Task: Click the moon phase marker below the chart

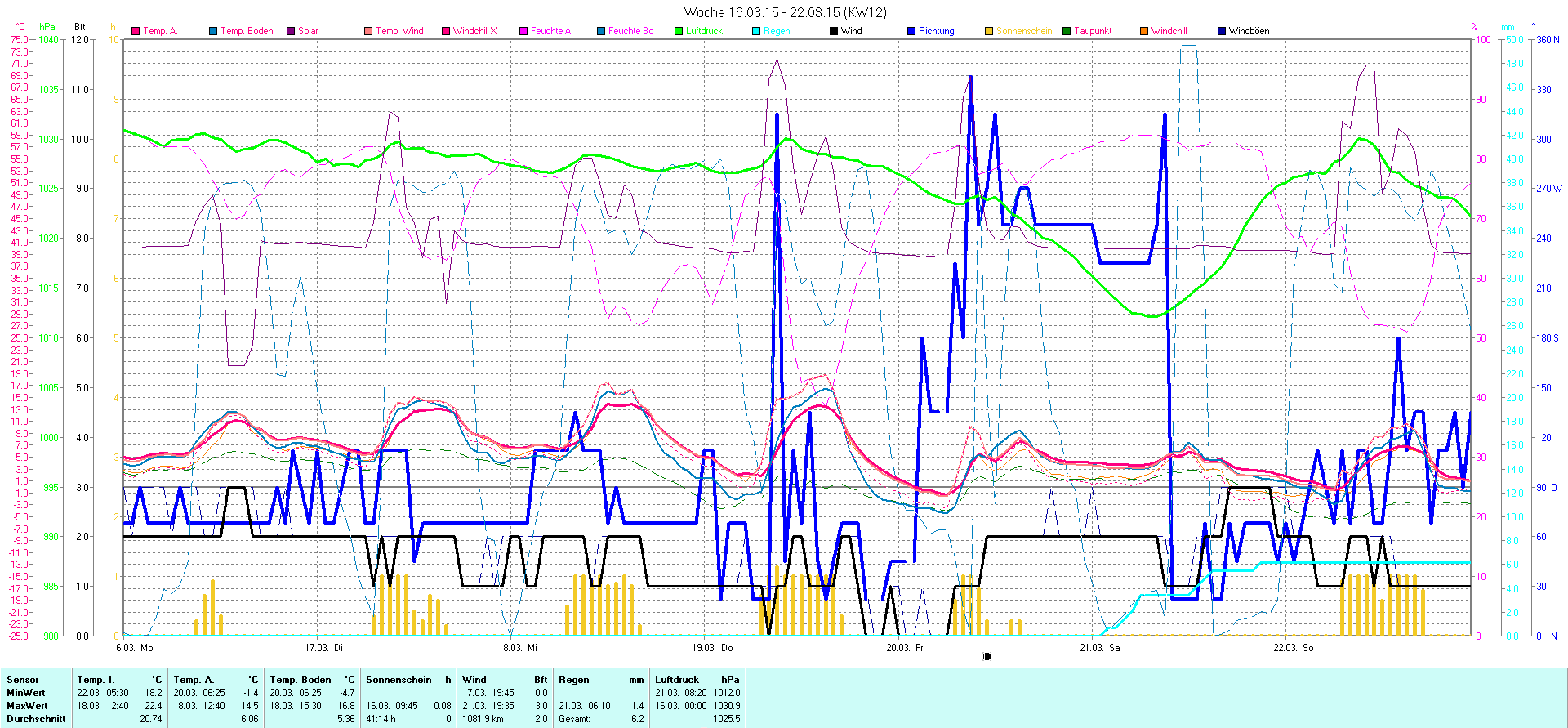Action: click(987, 656)
